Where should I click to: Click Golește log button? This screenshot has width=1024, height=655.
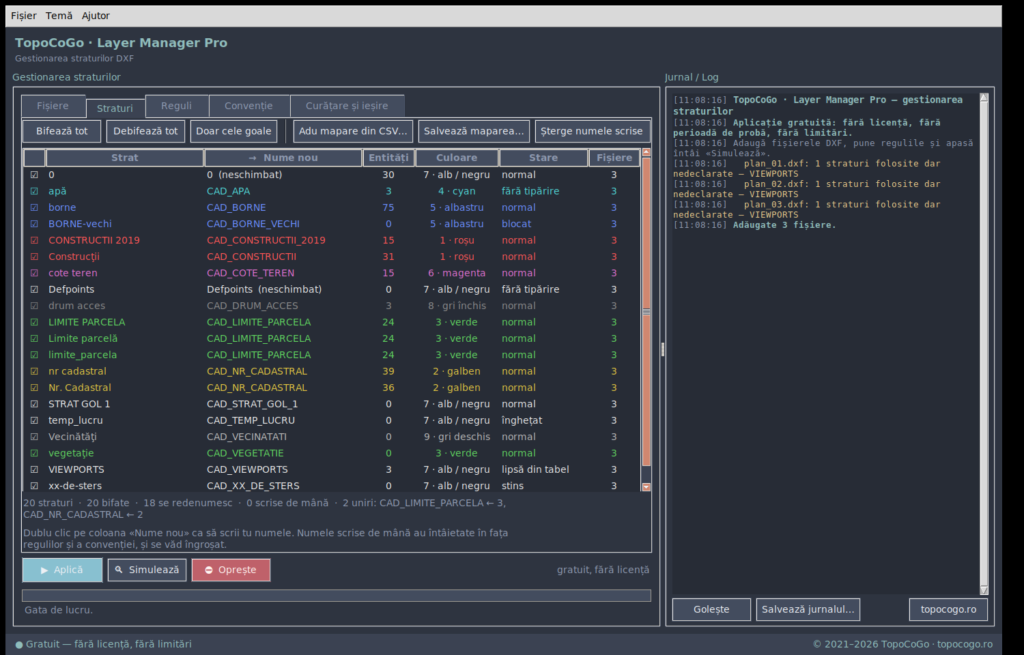(711, 609)
